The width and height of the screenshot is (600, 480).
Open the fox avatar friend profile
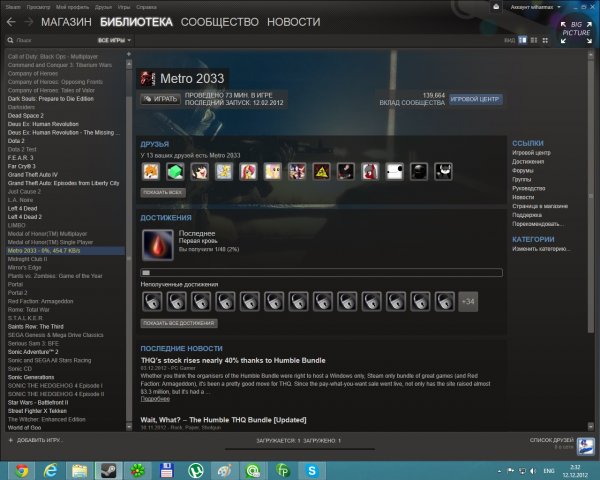click(x=151, y=171)
